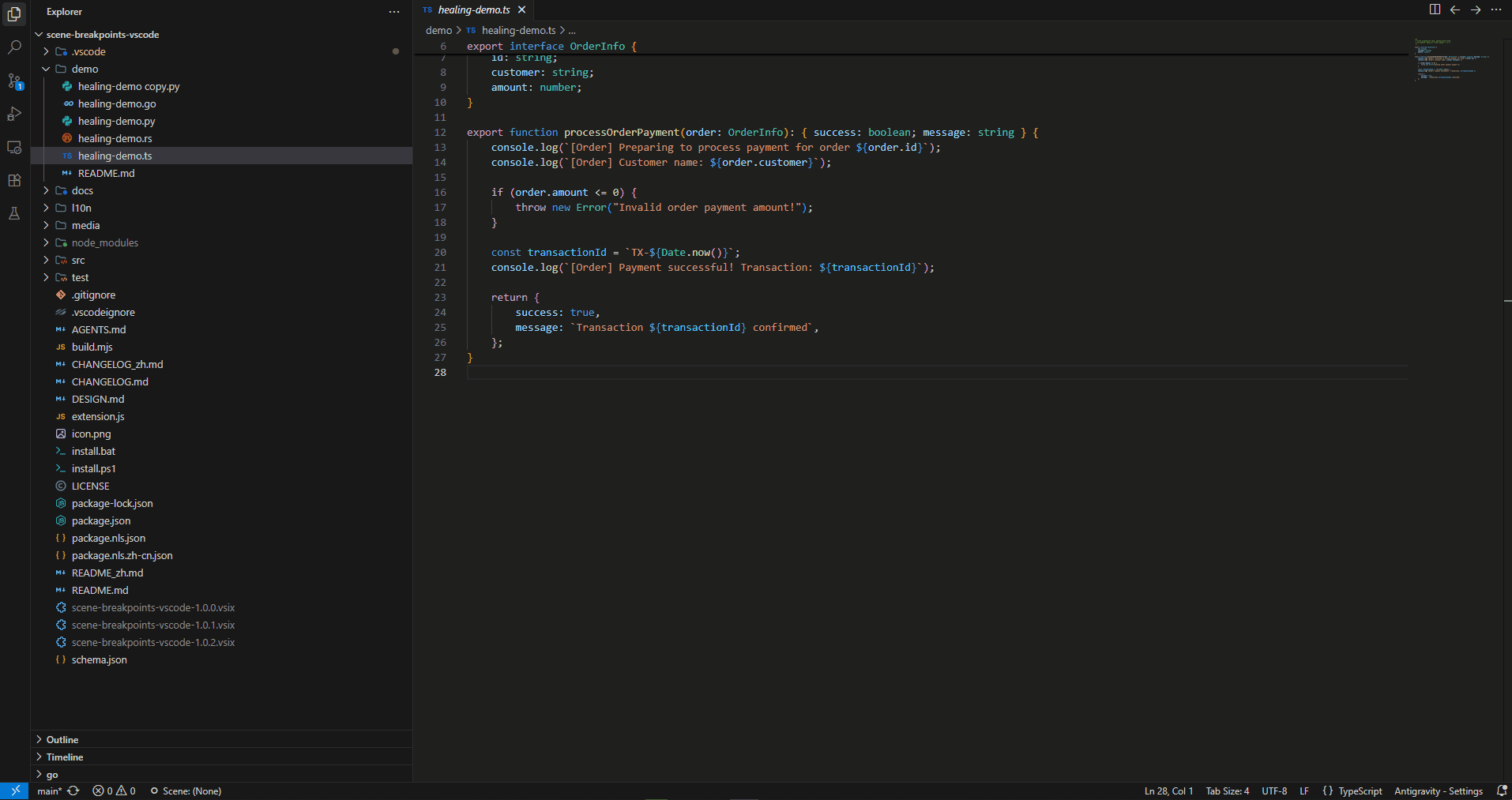Open the Explorer view in activity bar
1512x800 pixels.
pyautogui.click(x=14, y=13)
